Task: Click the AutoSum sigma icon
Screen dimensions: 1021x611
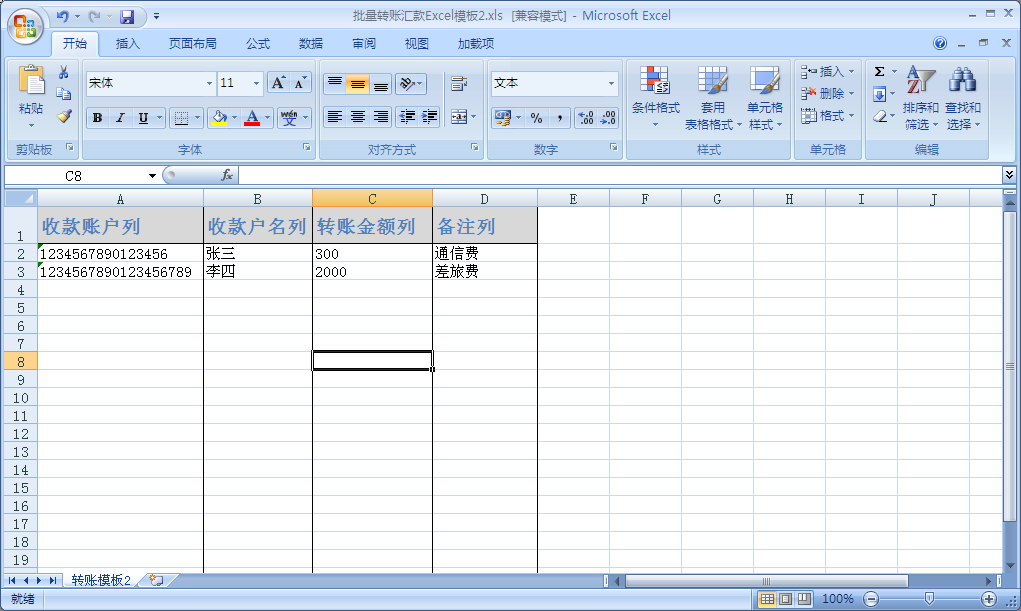Action: [879, 72]
